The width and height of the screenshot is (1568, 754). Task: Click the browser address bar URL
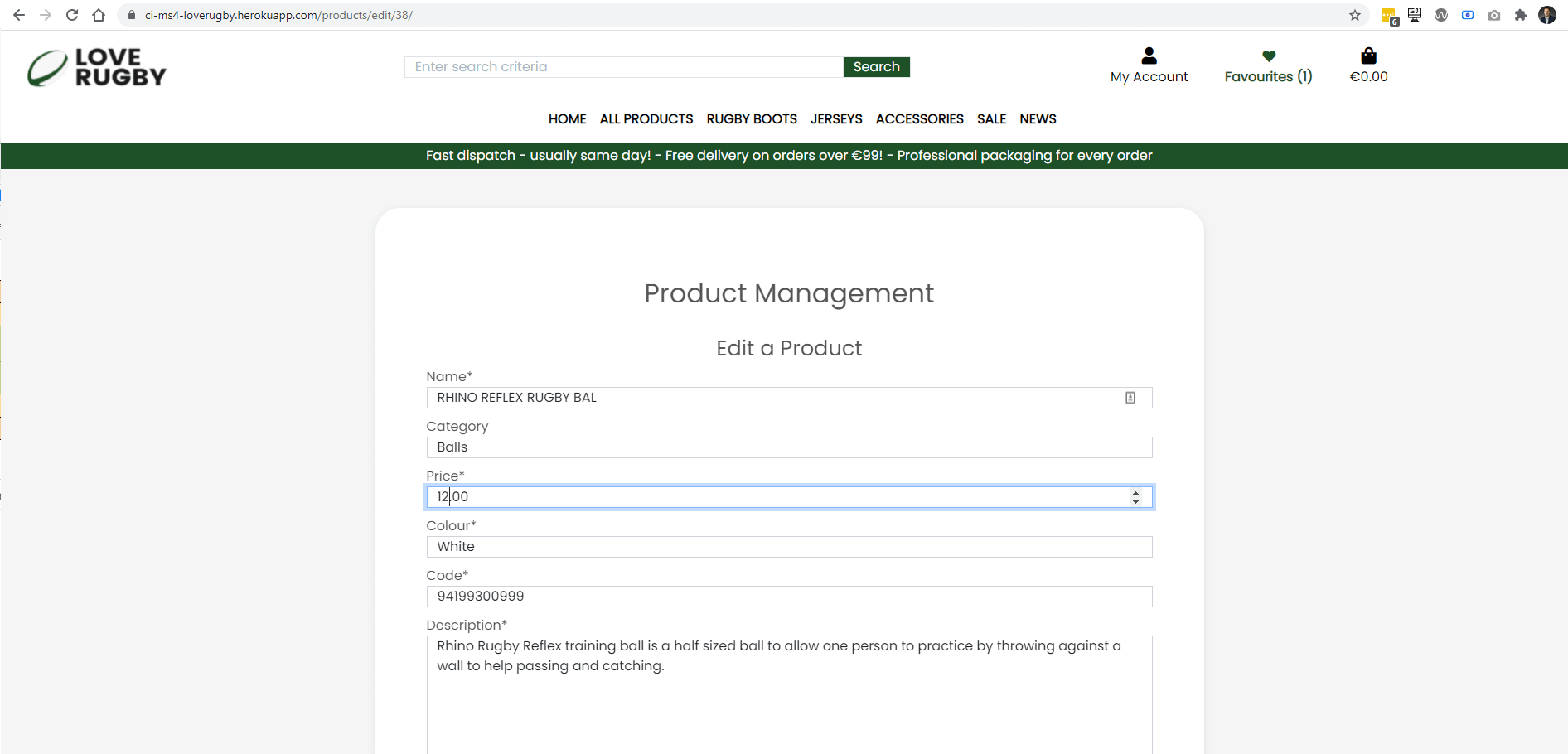click(x=278, y=15)
